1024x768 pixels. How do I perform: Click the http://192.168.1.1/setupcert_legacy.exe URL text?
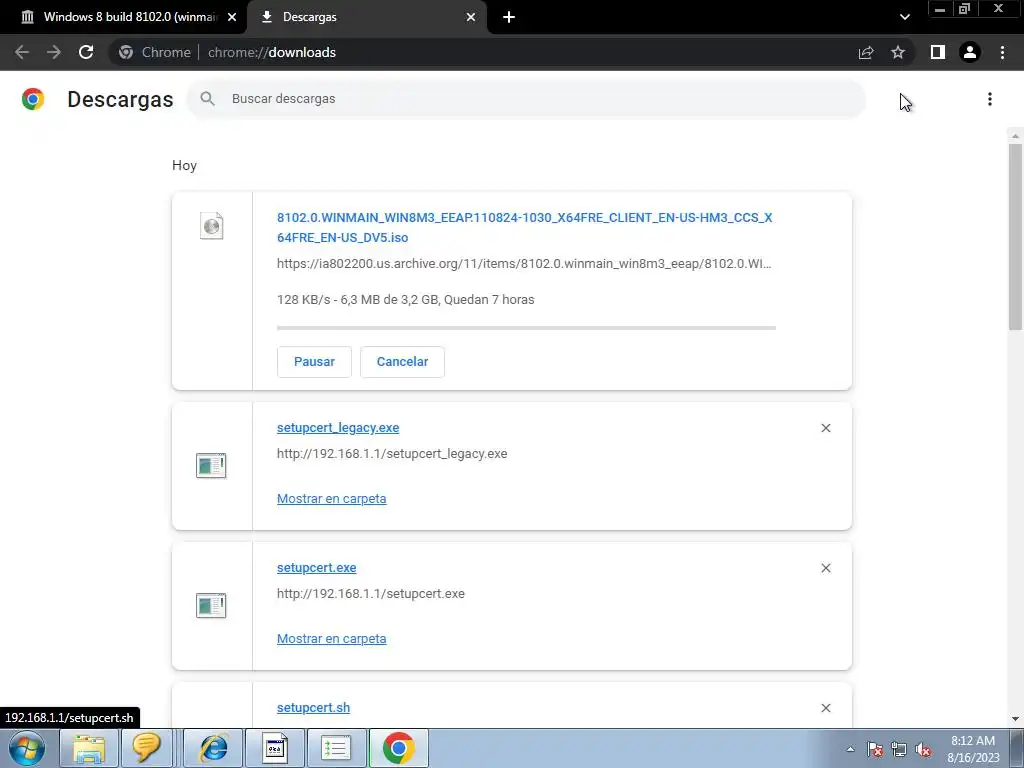[x=392, y=454]
